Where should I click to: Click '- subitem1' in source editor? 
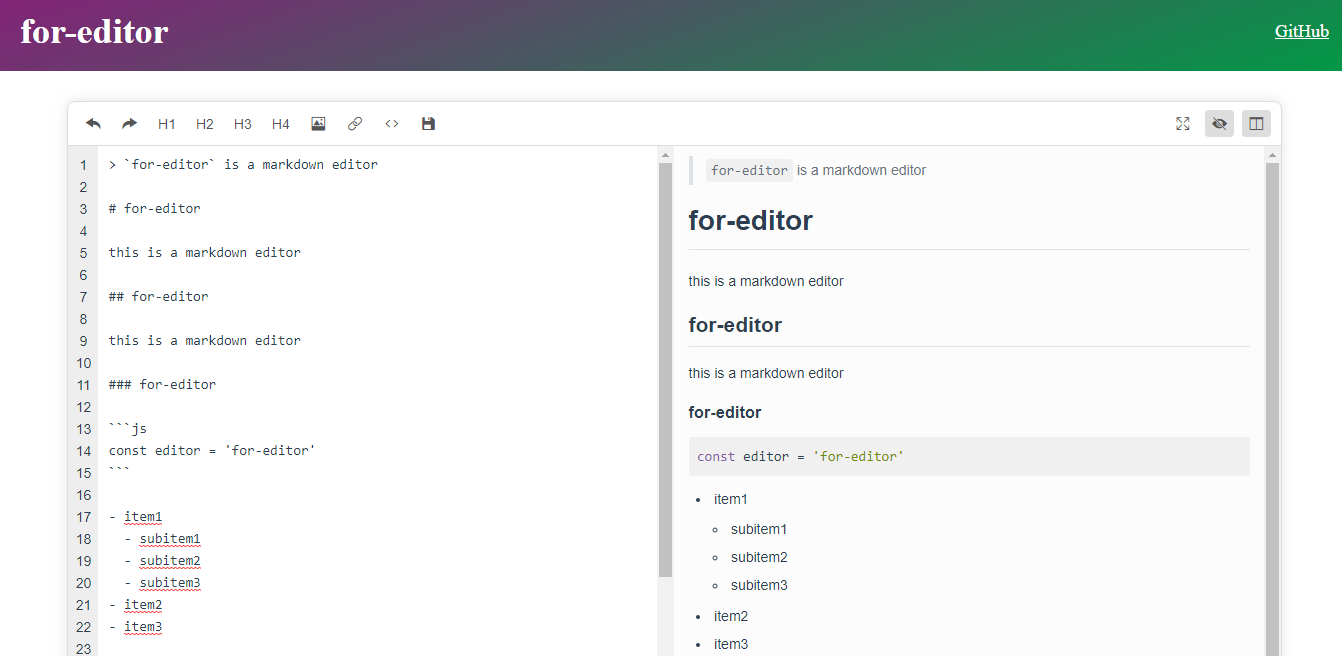[x=163, y=539]
